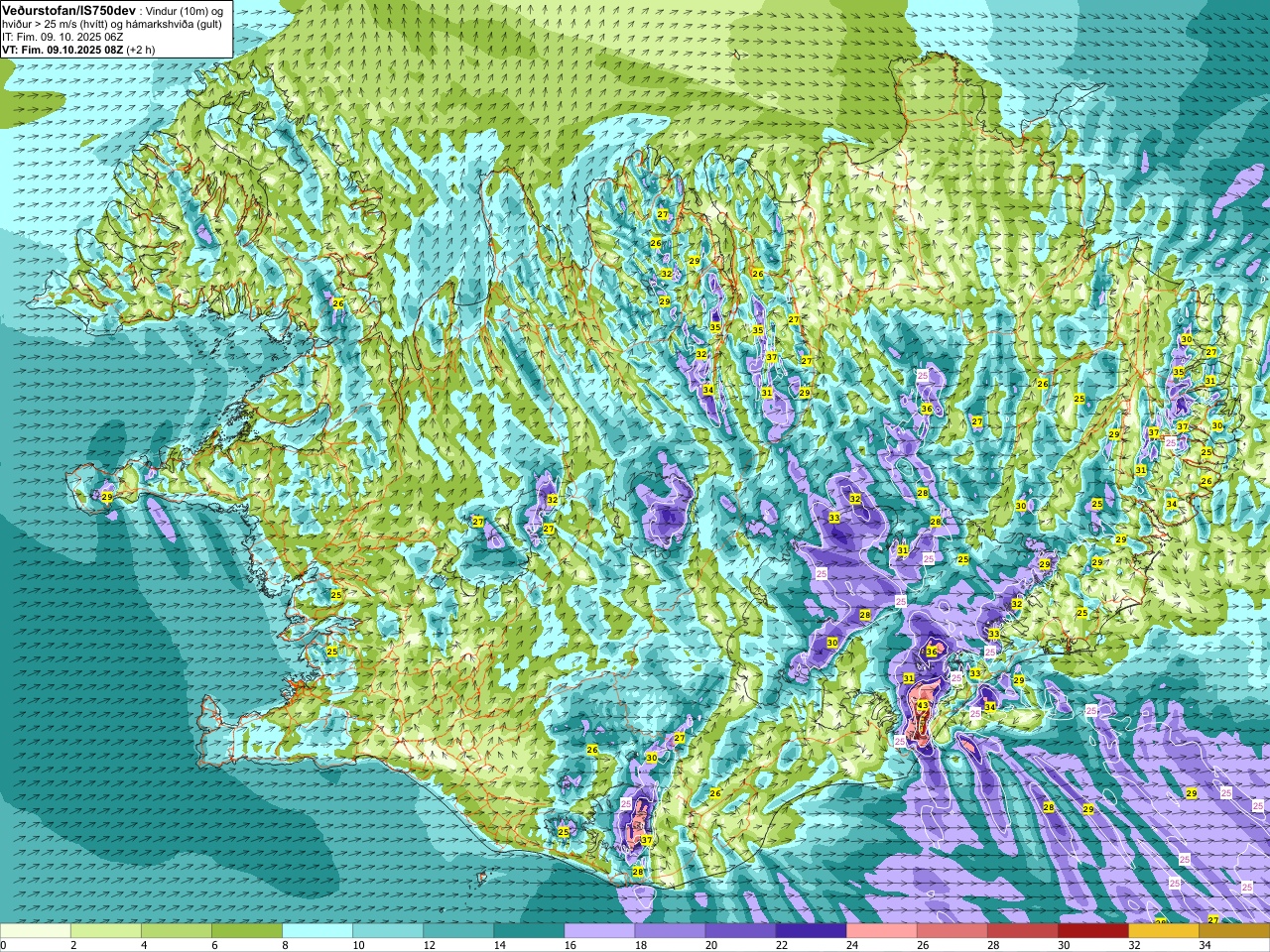This screenshot has height=952, width=1270.
Task: Click the legend scale number 0
Action: pos(4,945)
